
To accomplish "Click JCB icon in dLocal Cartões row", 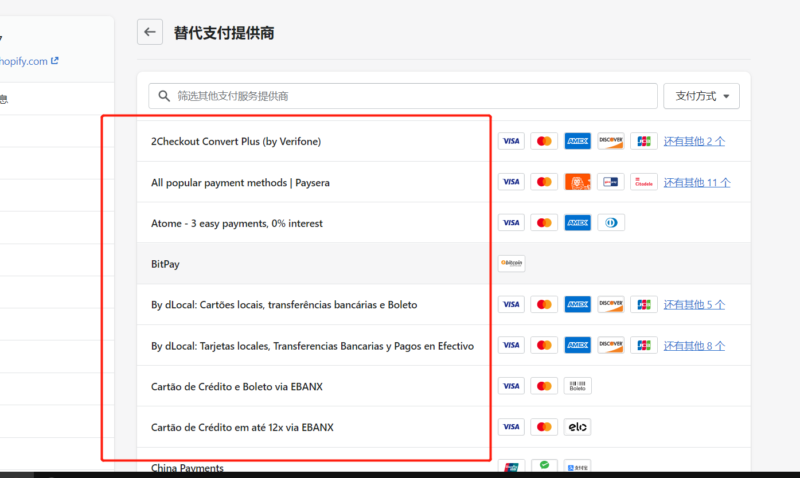I will pos(644,304).
